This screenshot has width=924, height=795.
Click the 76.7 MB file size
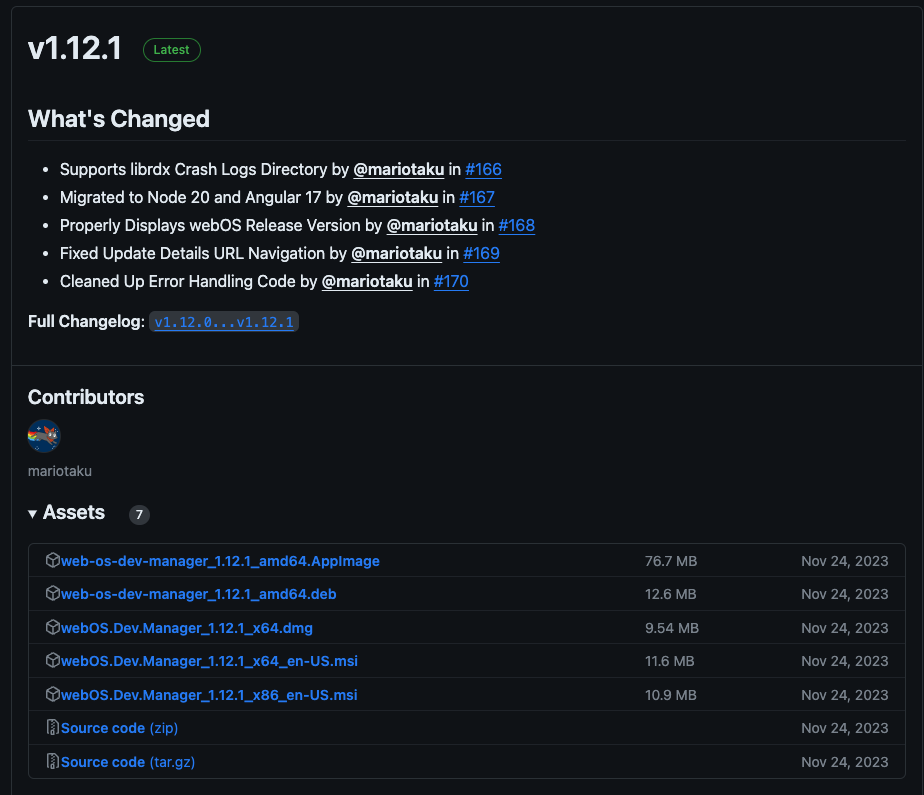671,561
